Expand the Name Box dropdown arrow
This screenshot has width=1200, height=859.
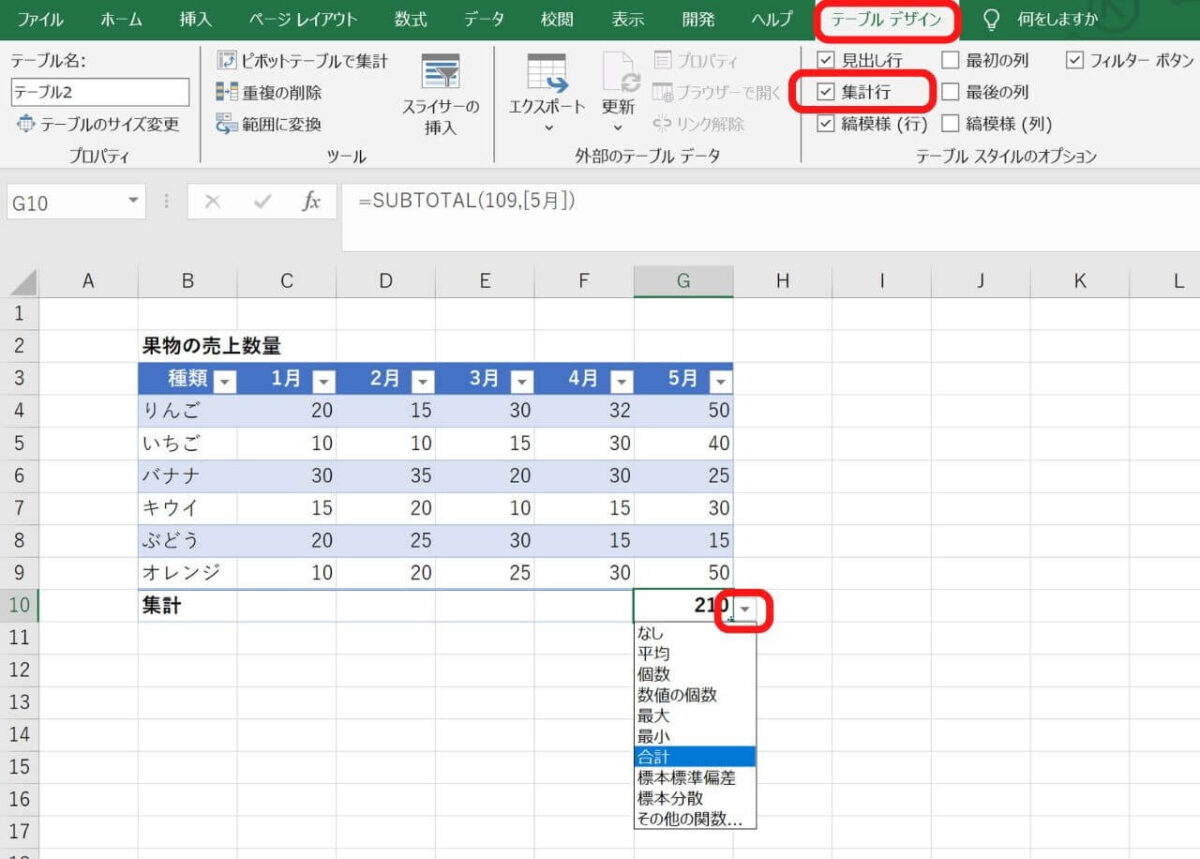pos(135,202)
